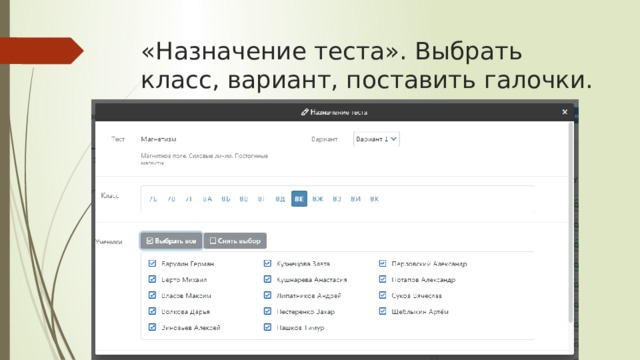Uncheck Липатников Андрей
The height and width of the screenshot is (360, 640).
coord(267,295)
